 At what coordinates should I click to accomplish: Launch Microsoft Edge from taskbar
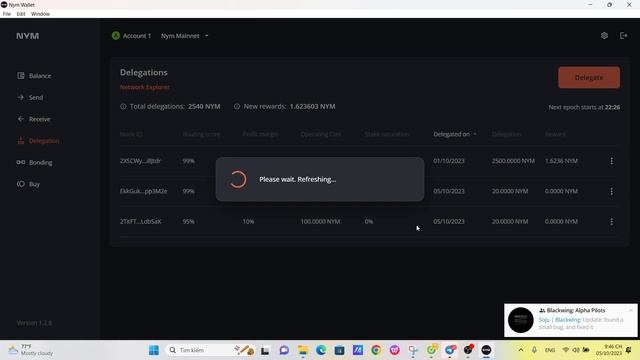321,350
